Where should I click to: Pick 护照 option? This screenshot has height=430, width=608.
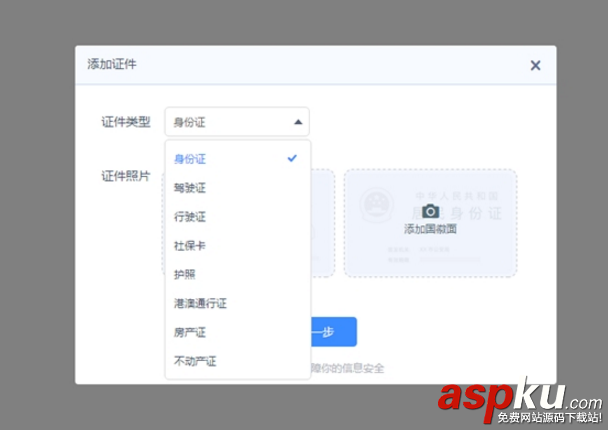[238, 275]
